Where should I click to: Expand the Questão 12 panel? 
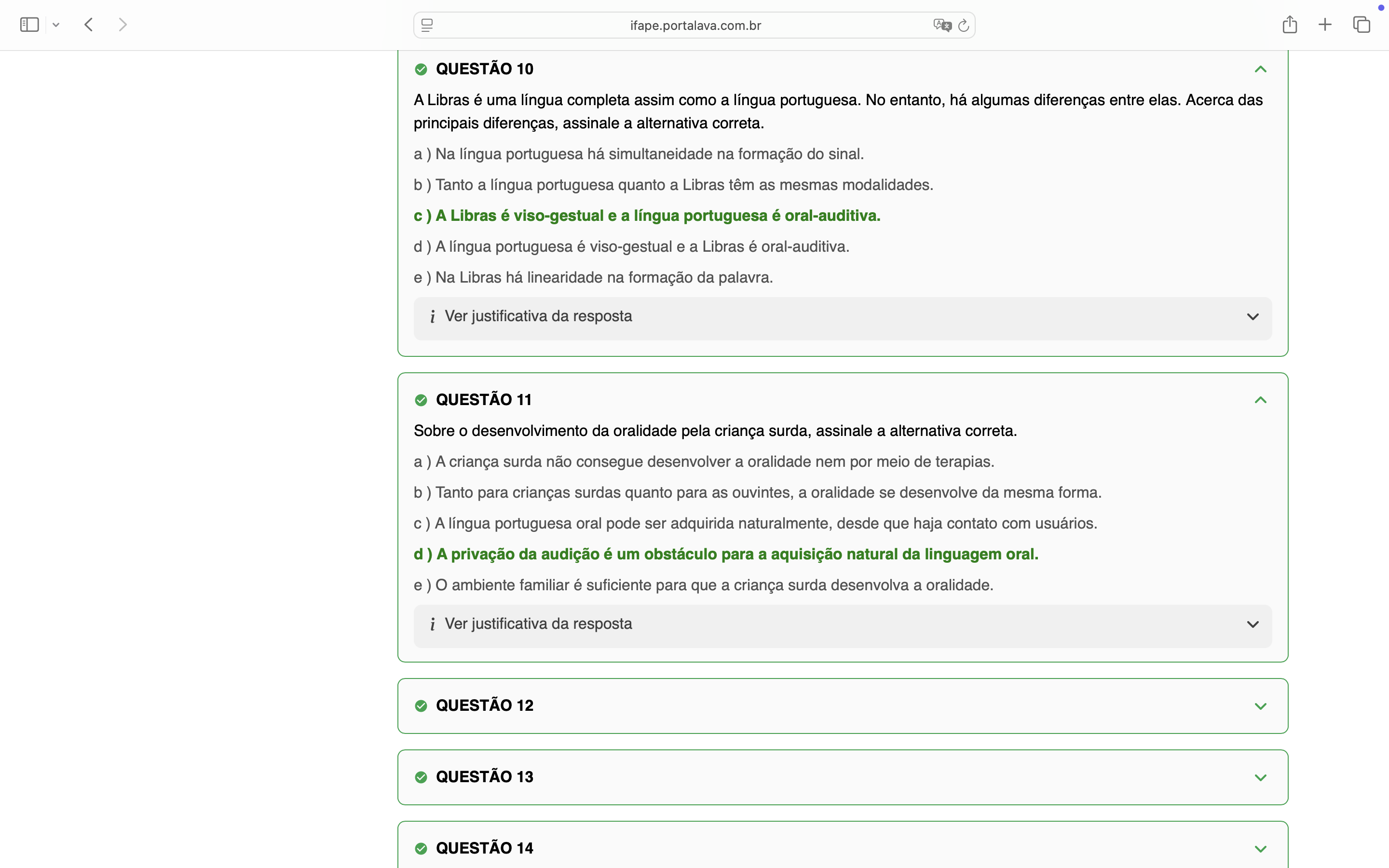pyautogui.click(x=1260, y=706)
